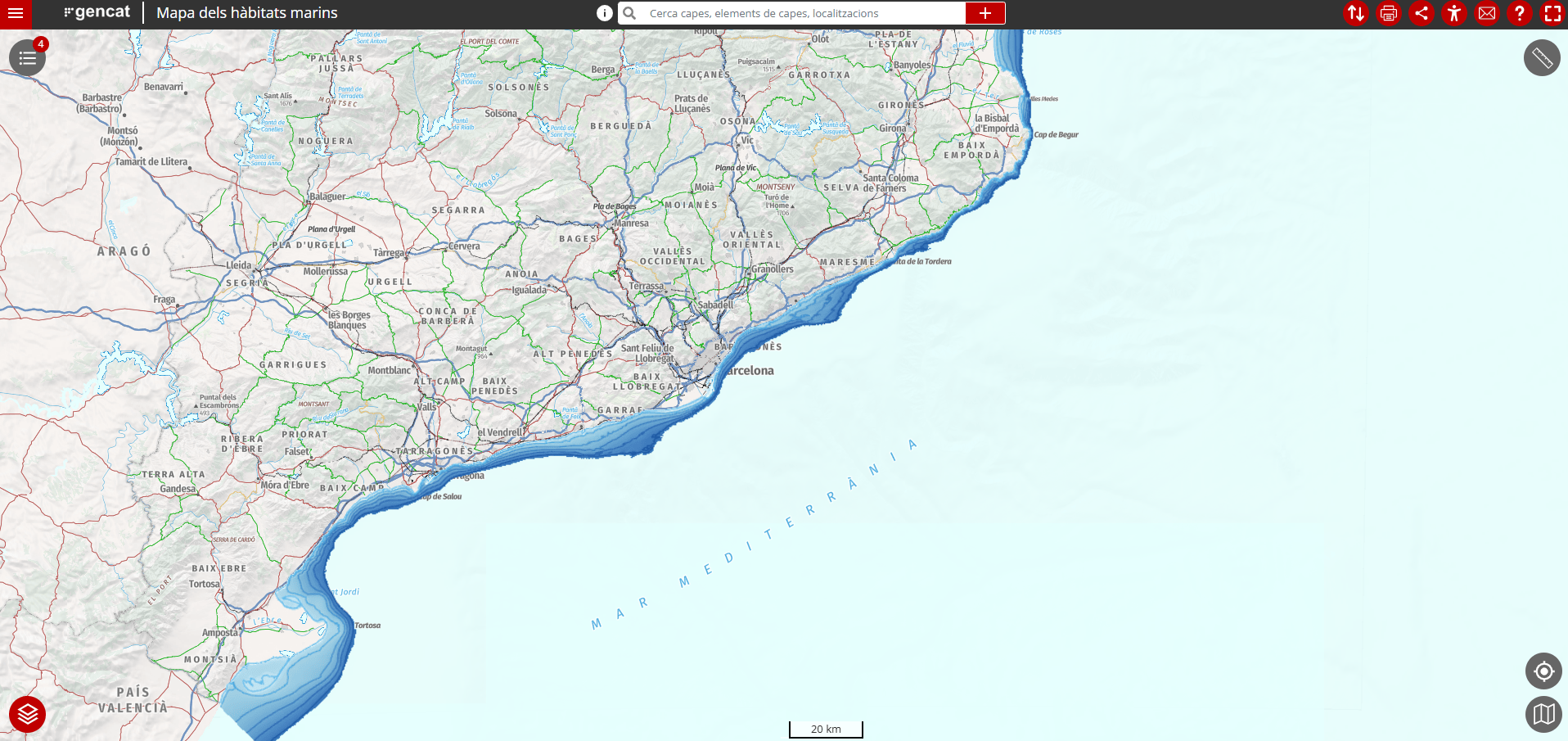Open the basemap selector map icon

(1543, 714)
